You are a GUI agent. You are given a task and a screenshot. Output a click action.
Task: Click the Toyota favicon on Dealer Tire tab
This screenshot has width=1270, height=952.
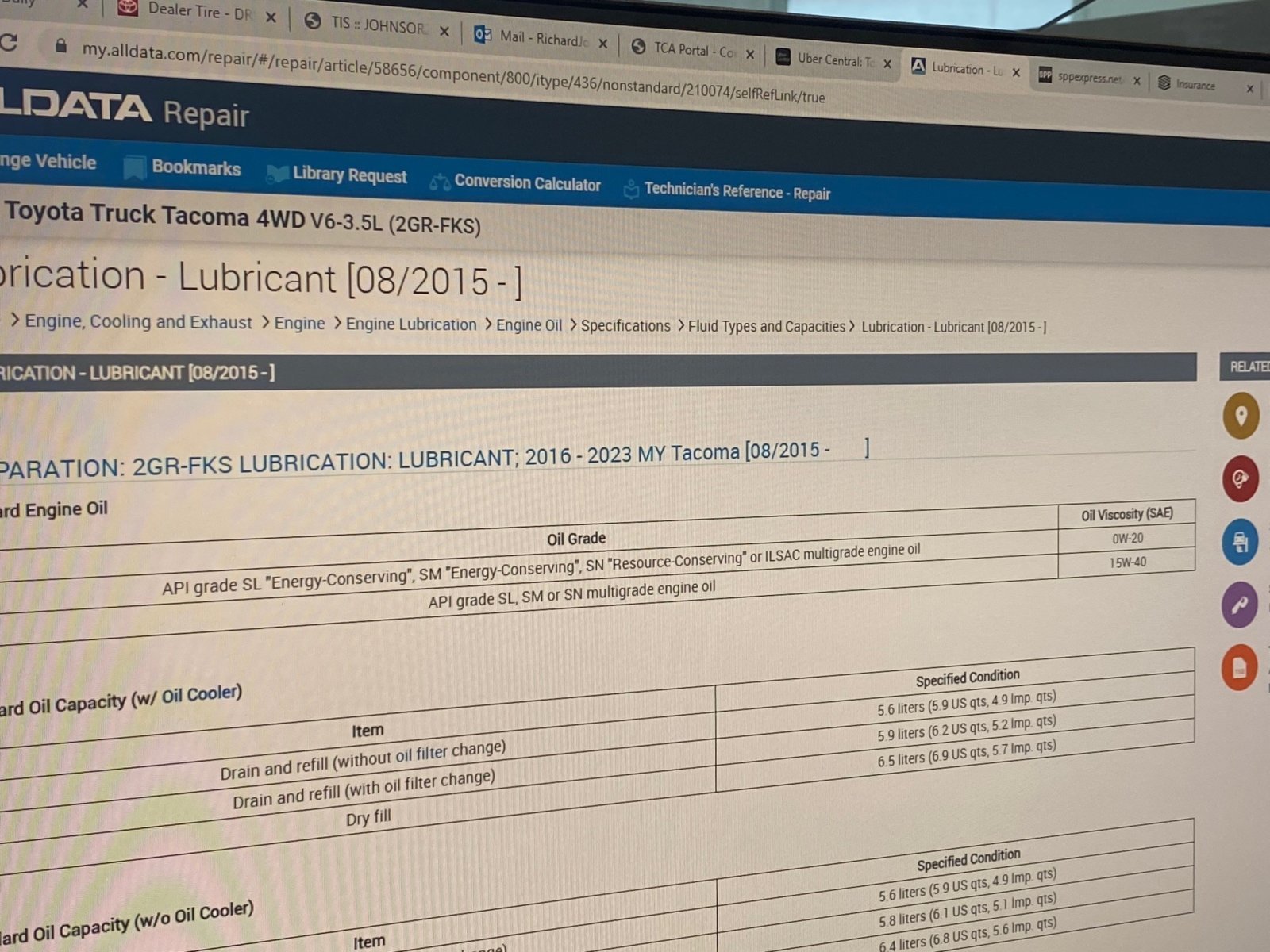[127, 9]
